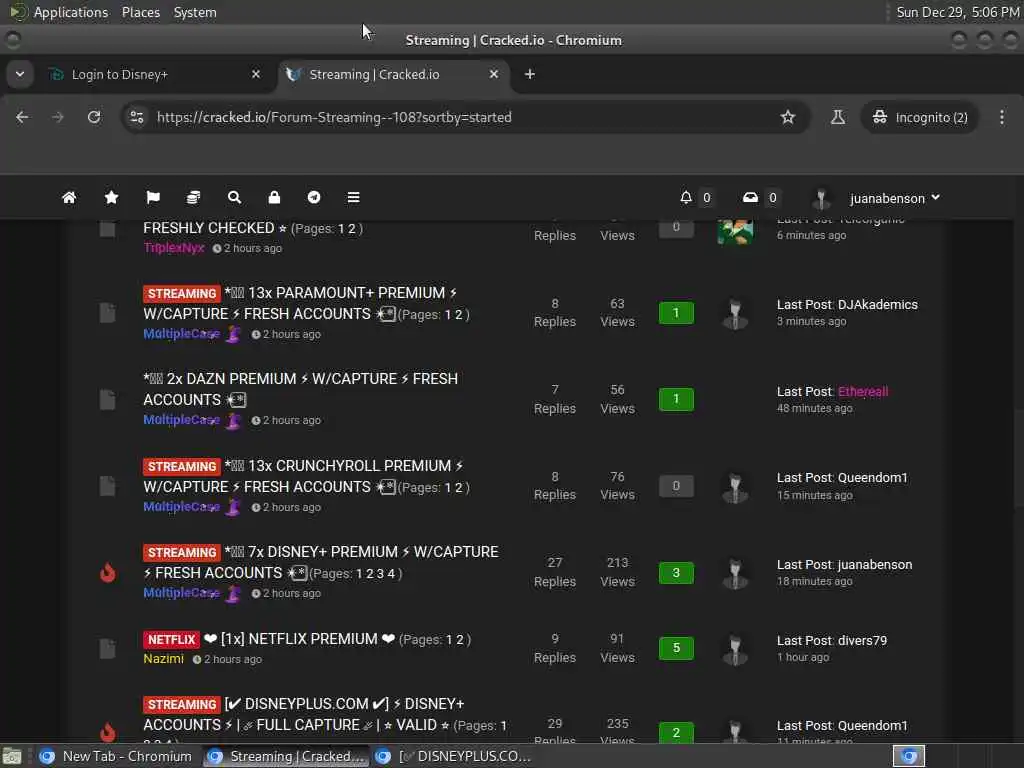
Task: Open author Nazimi profile
Action: (163, 658)
